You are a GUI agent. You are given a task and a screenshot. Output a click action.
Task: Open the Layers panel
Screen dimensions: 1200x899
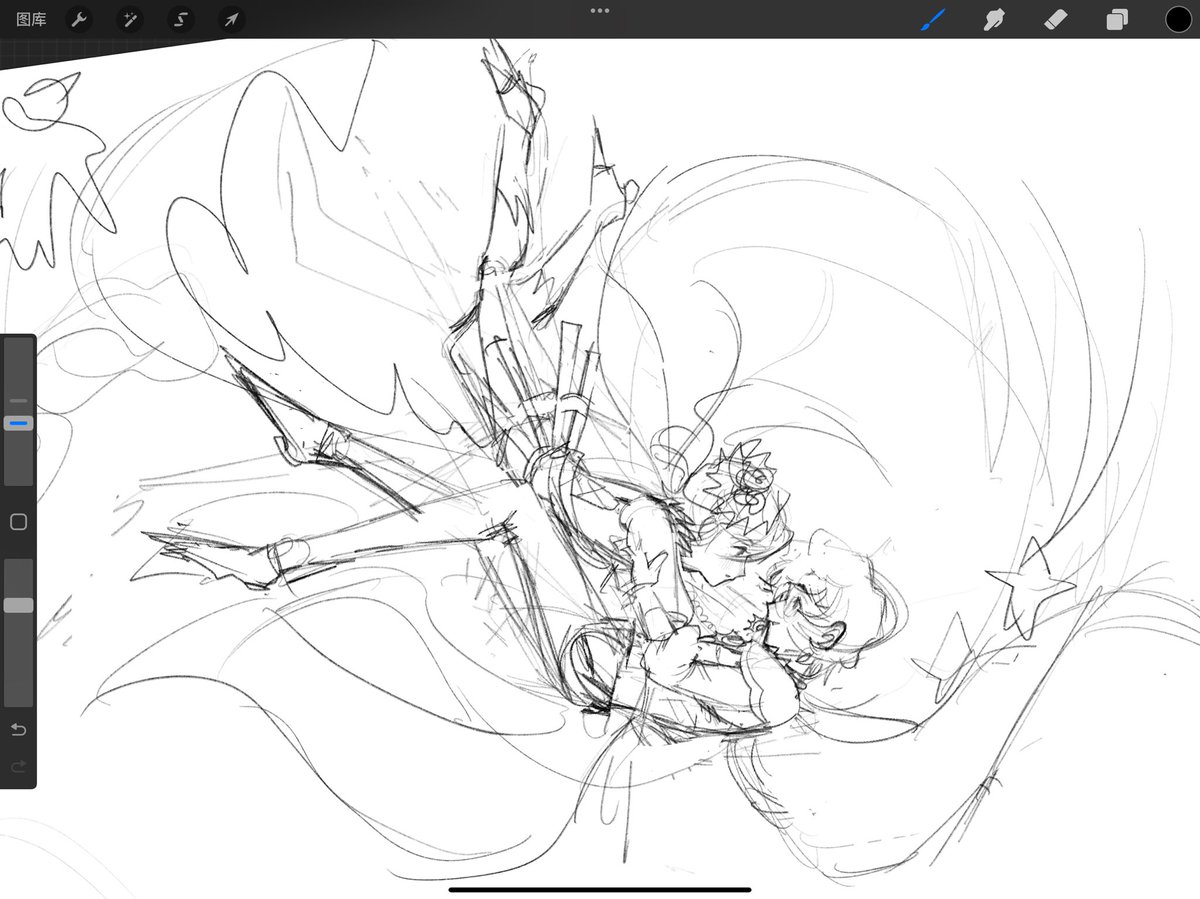pyautogui.click(x=1117, y=19)
